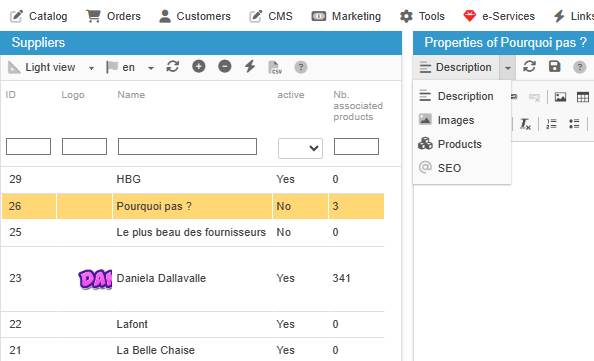Insert table in the editor toolbar
The image size is (594, 361).
583,97
